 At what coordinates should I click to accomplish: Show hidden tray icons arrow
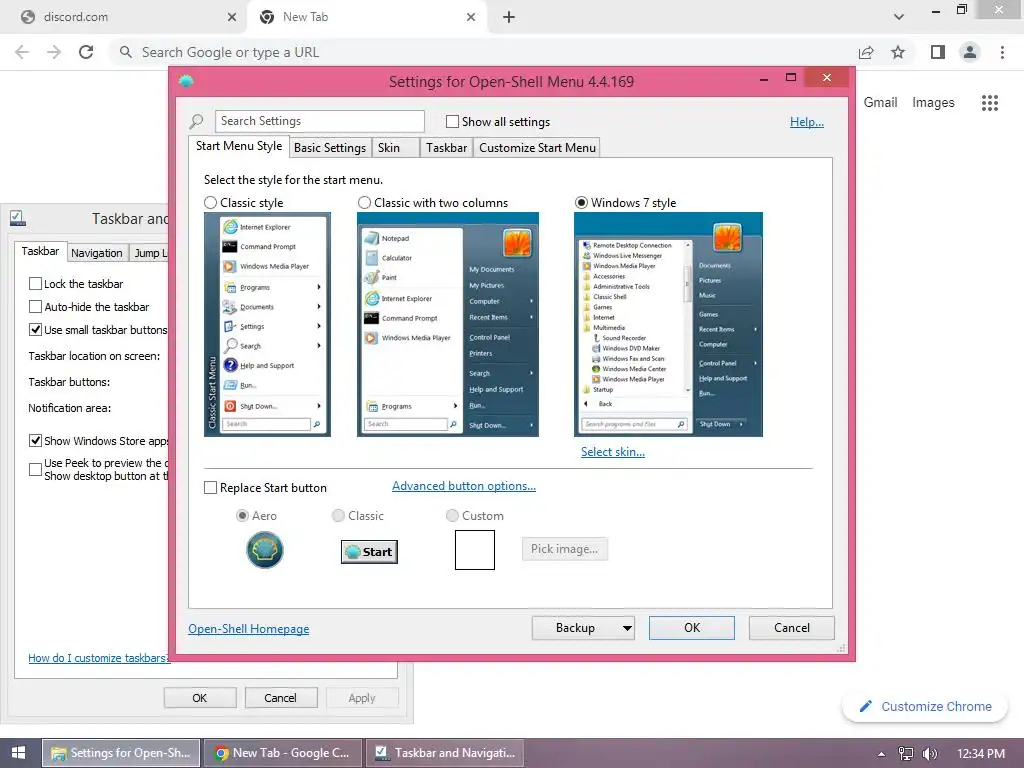coord(882,754)
